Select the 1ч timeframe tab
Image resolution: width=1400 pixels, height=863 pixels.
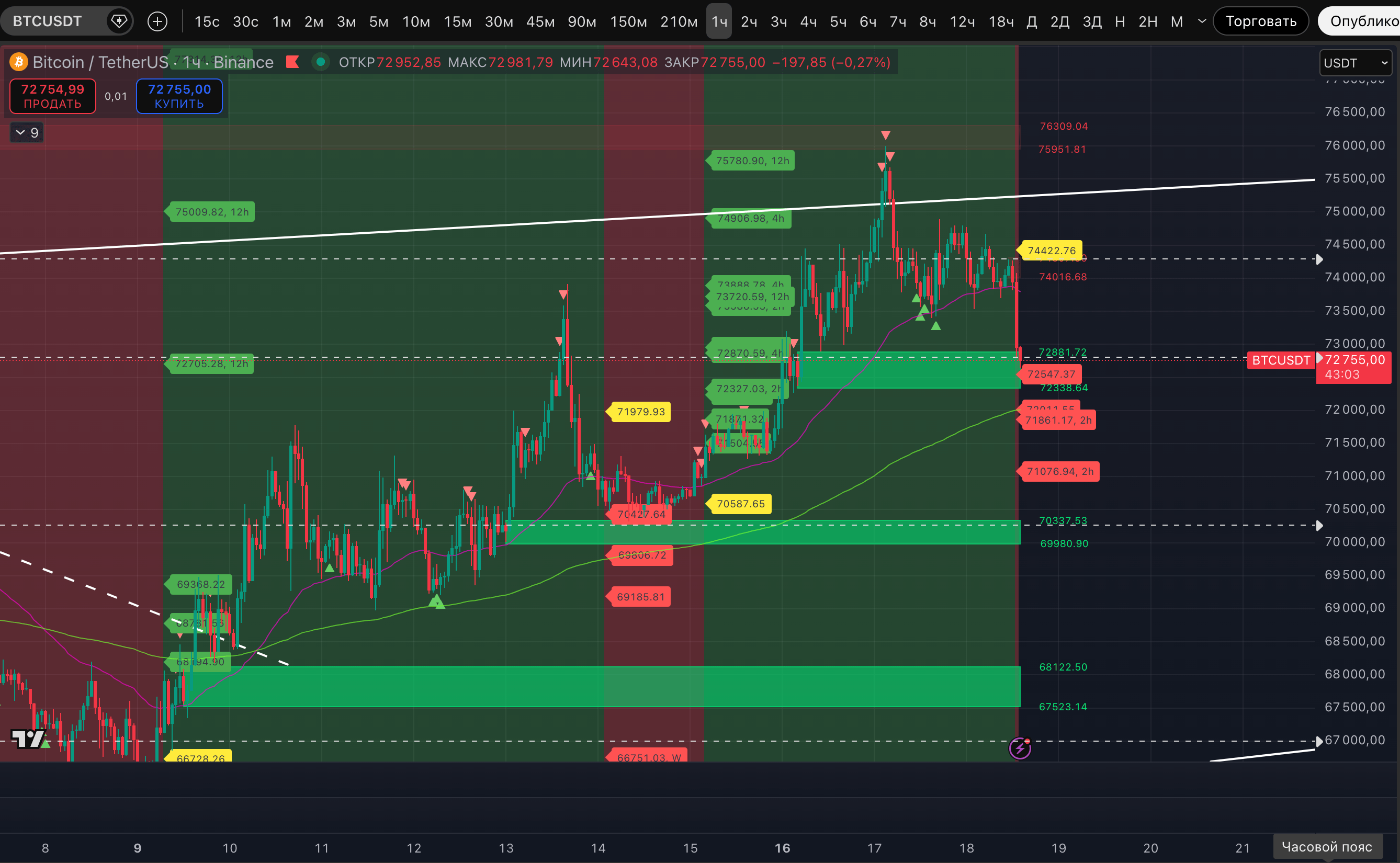coord(718,21)
